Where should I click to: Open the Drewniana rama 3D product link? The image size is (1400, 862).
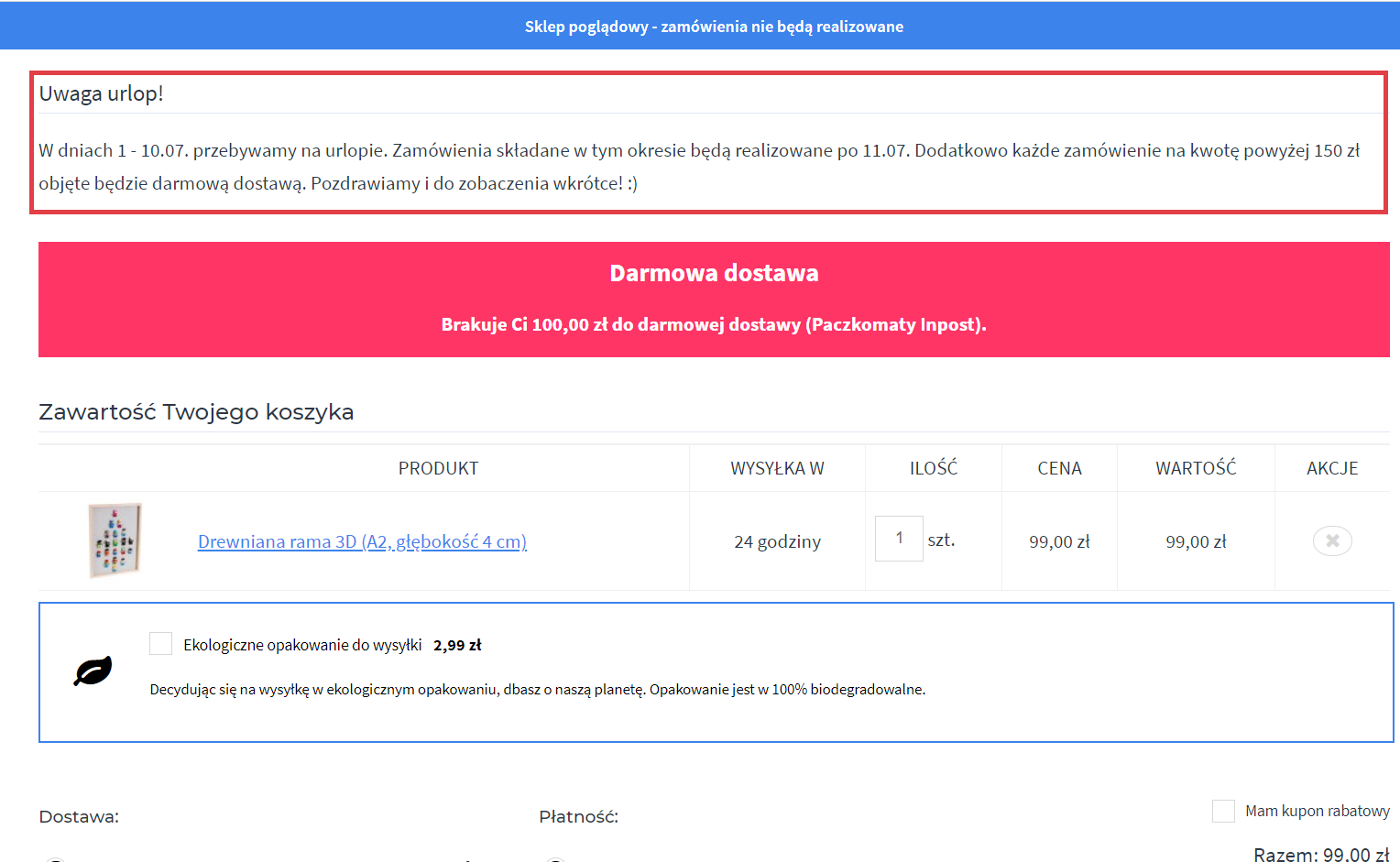[362, 541]
